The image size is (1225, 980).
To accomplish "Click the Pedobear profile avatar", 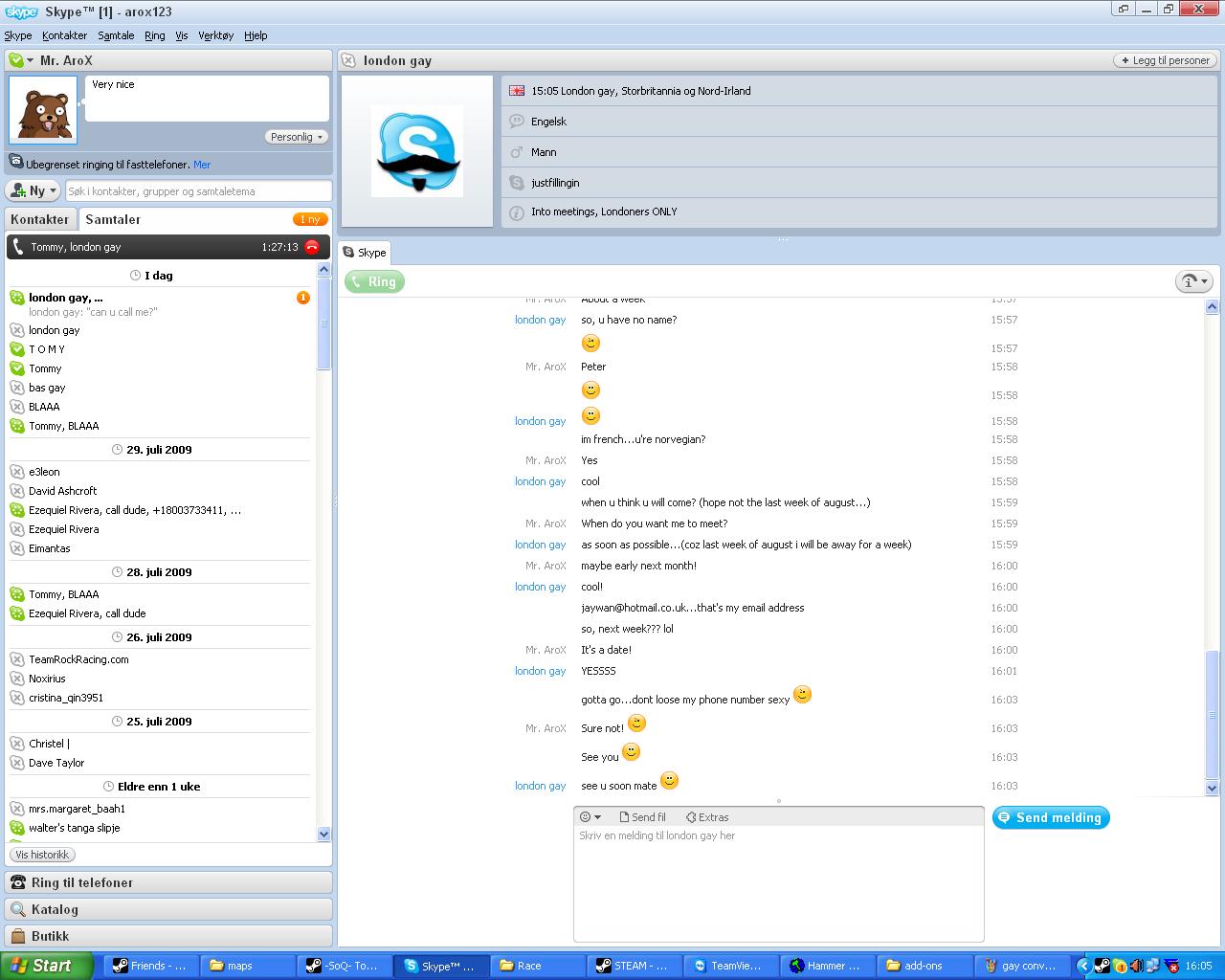I will [x=43, y=110].
